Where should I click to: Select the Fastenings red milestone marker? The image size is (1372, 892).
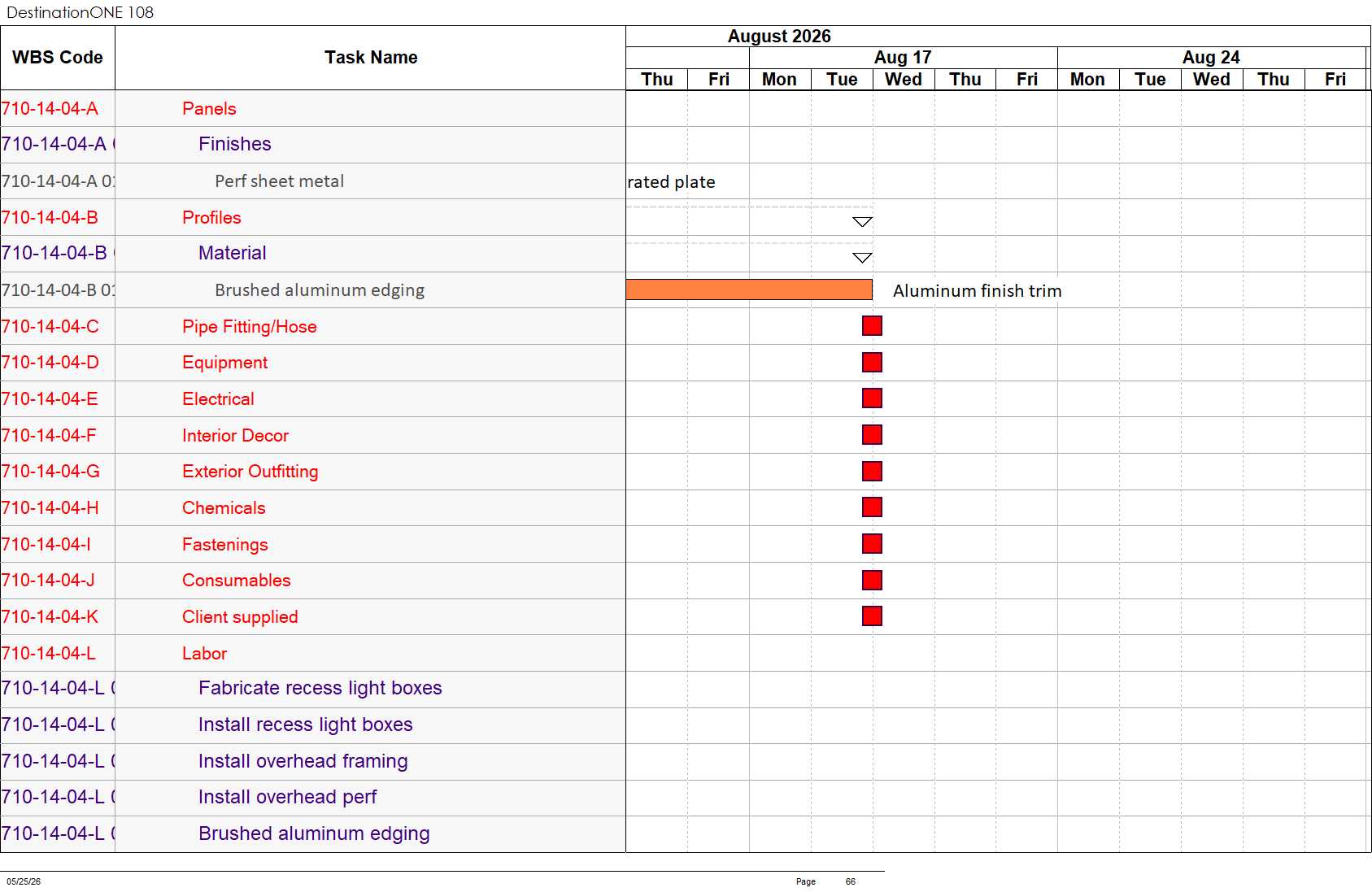pyautogui.click(x=872, y=544)
